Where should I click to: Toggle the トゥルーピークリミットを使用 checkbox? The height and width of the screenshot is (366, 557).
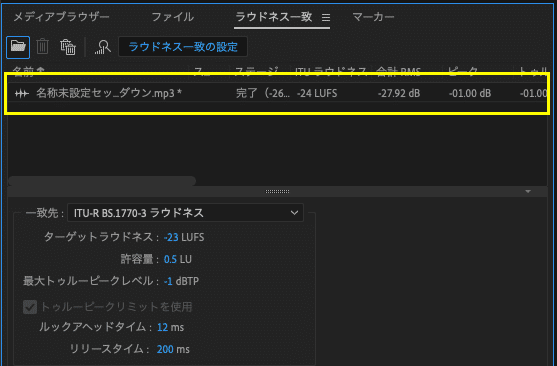click(30, 307)
